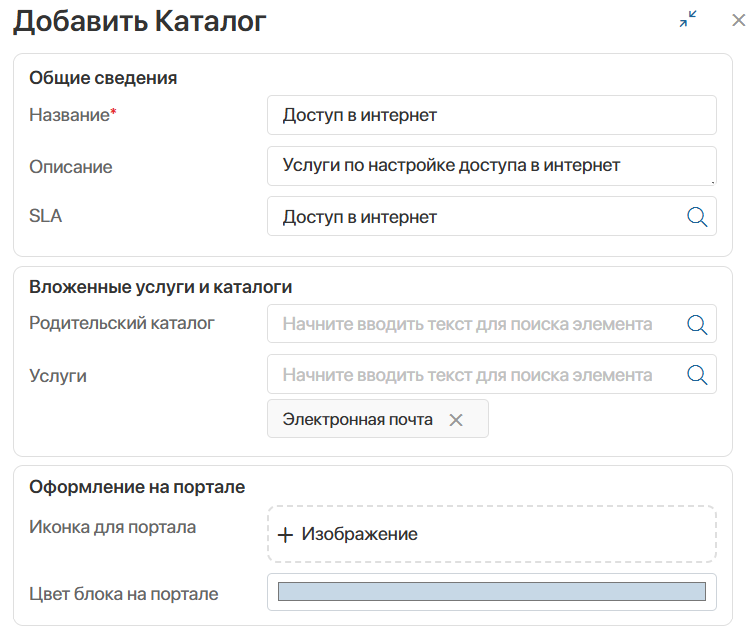Click the Добавить Каталог dialog title
The image size is (755, 636).
coord(140,22)
